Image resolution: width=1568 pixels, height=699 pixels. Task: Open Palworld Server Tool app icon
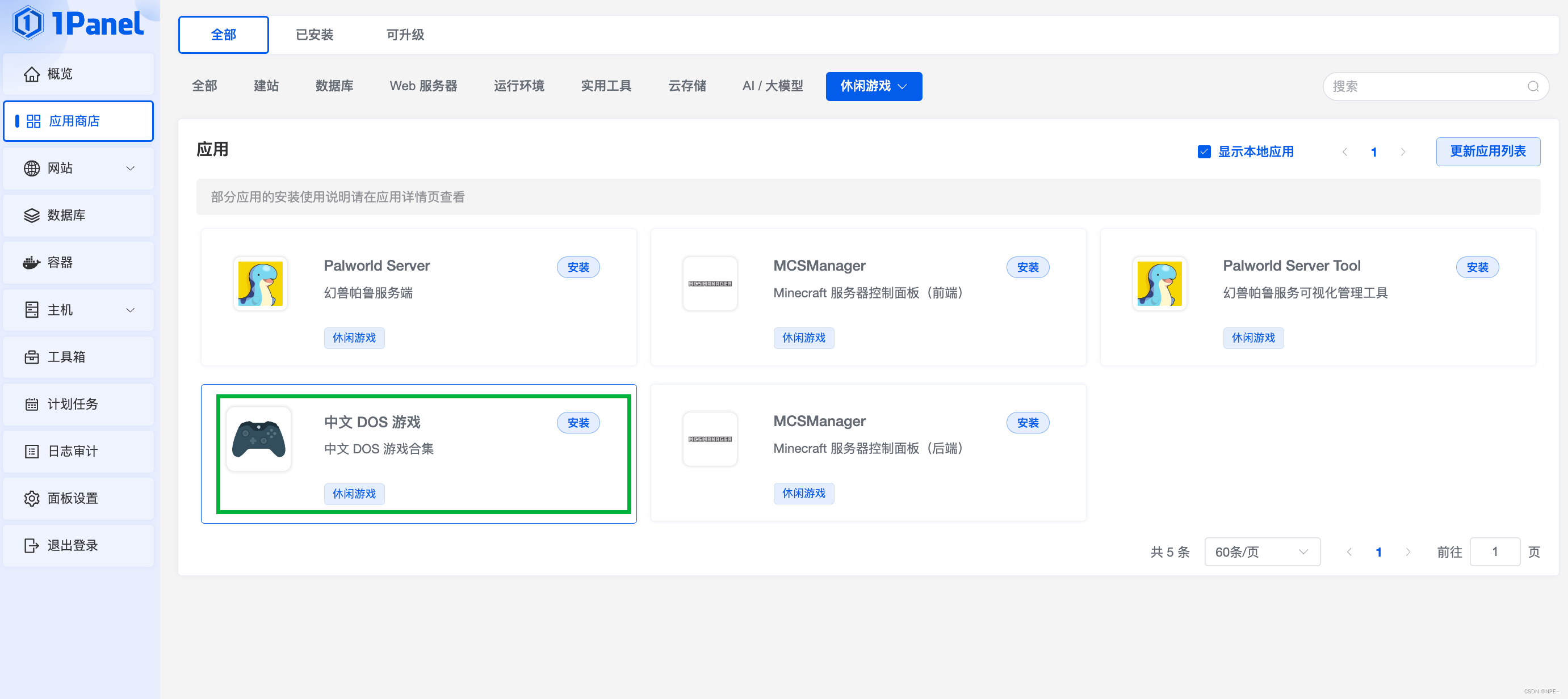[x=1160, y=284]
